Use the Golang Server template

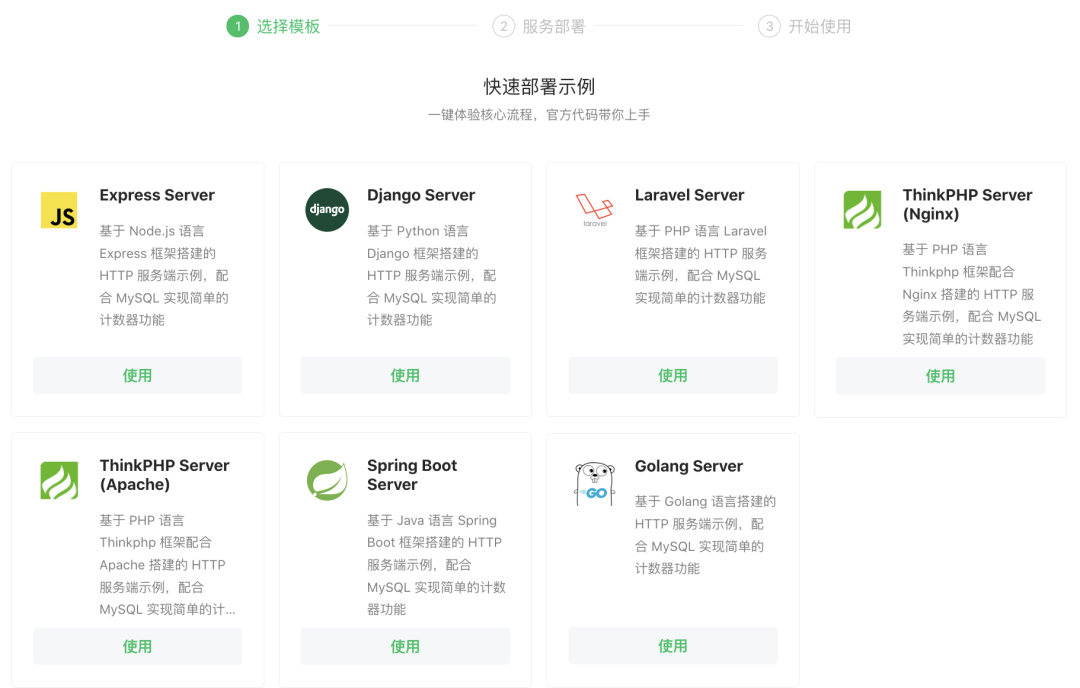672,646
